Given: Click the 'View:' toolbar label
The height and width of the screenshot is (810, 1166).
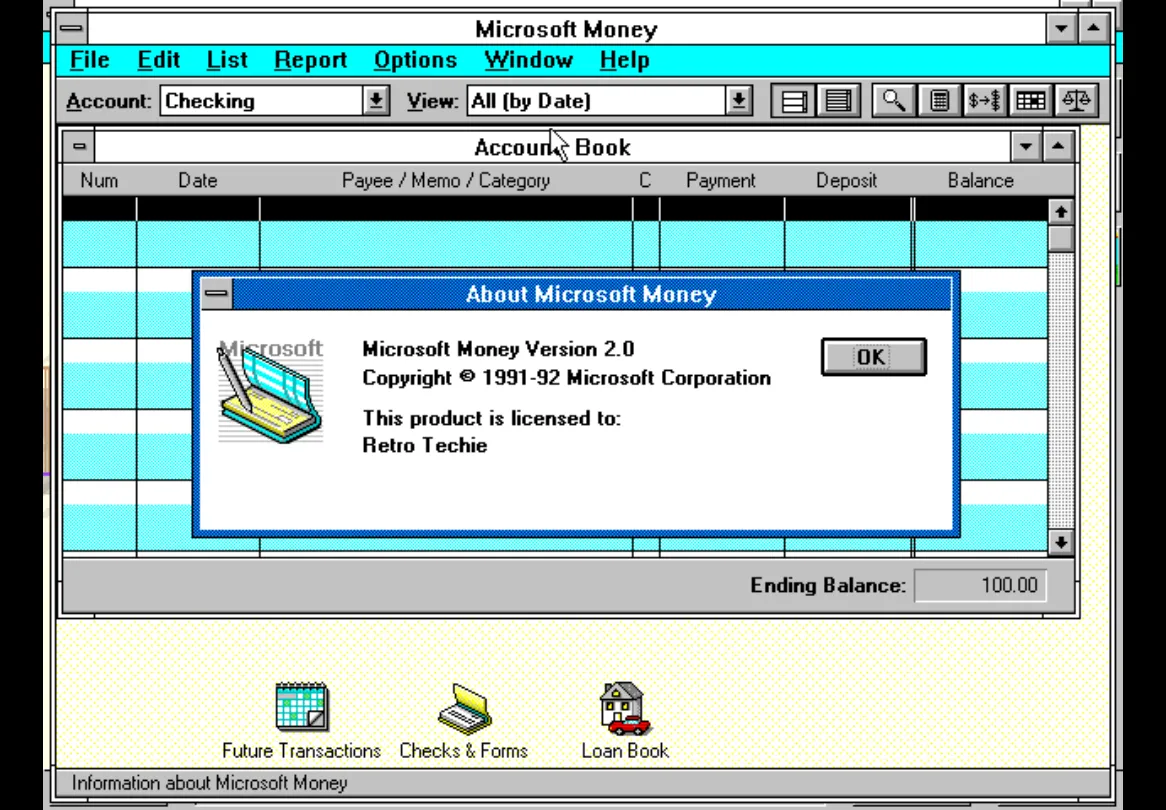Looking at the screenshot, I should 433,101.
